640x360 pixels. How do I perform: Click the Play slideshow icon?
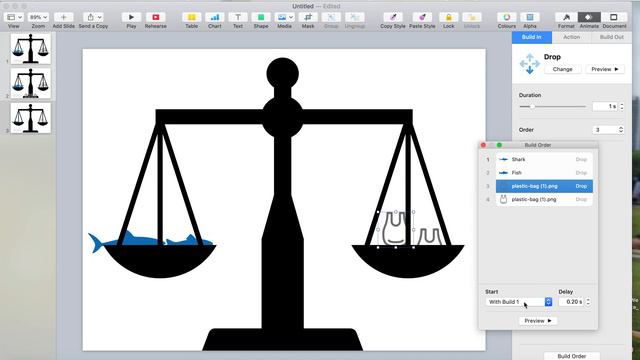coord(131,17)
